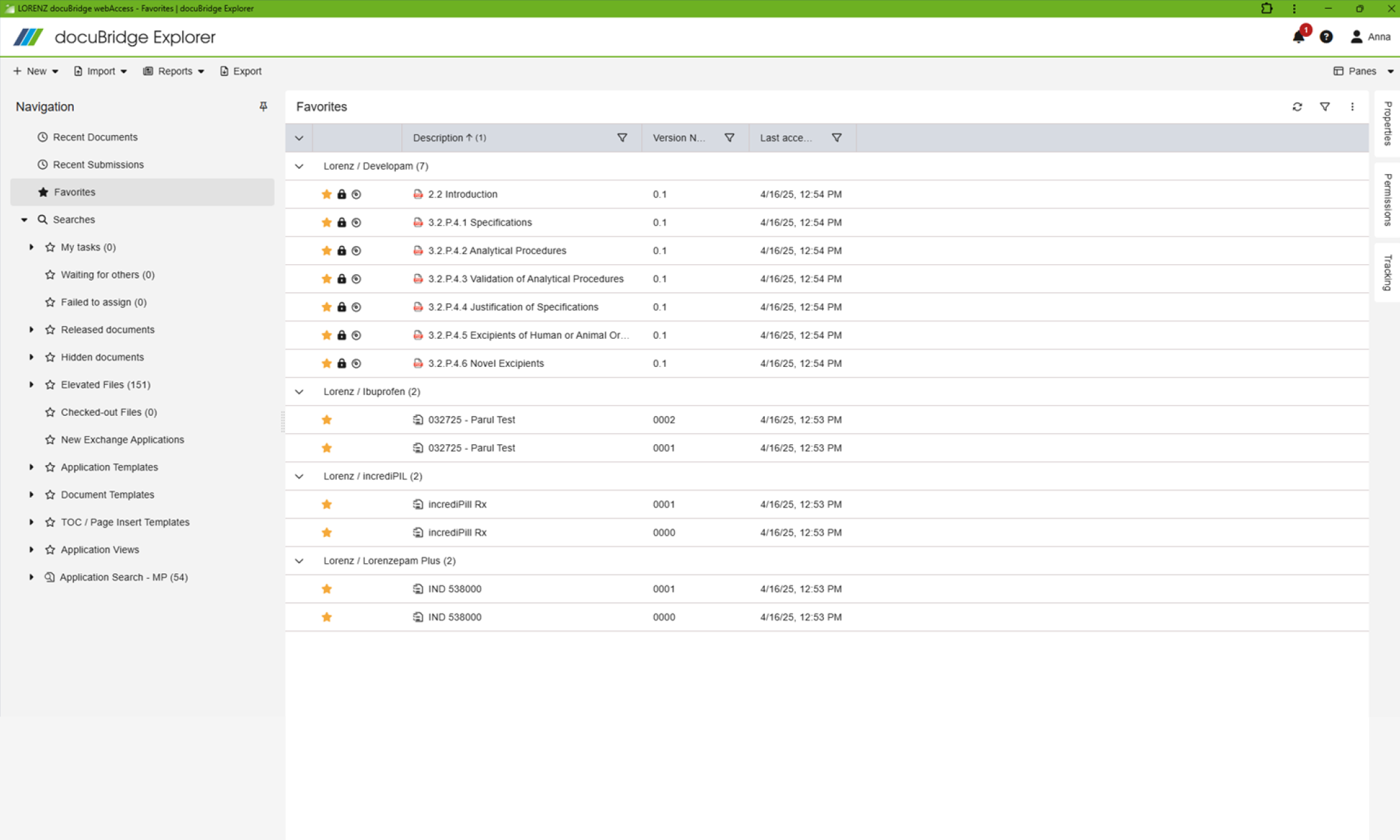This screenshot has width=1400, height=840.
Task: Click the PDF icon next to 3.2.P.4.6 Novel Excipients
Action: pyautogui.click(x=417, y=363)
